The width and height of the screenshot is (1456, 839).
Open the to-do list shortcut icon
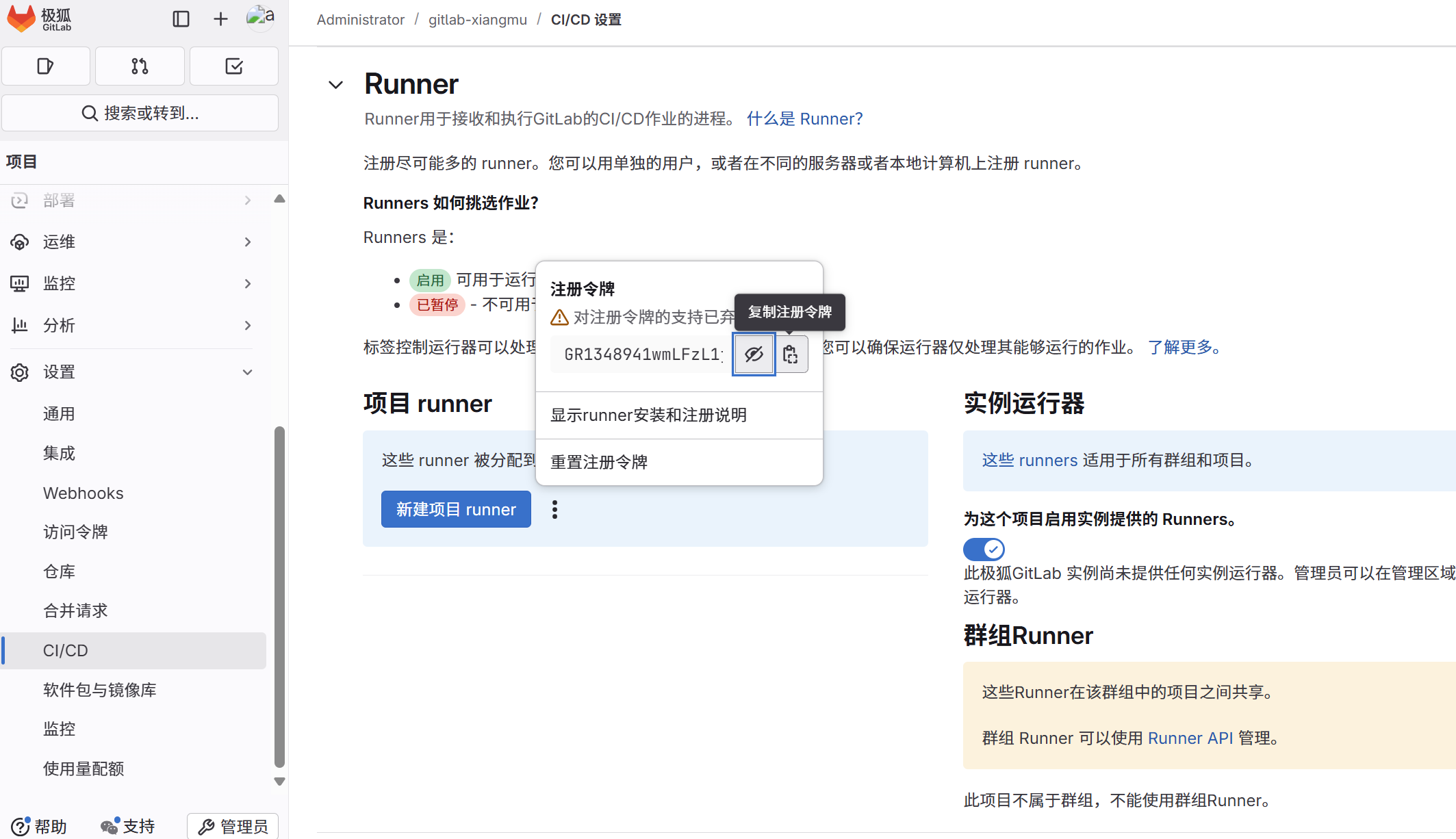pyautogui.click(x=234, y=66)
